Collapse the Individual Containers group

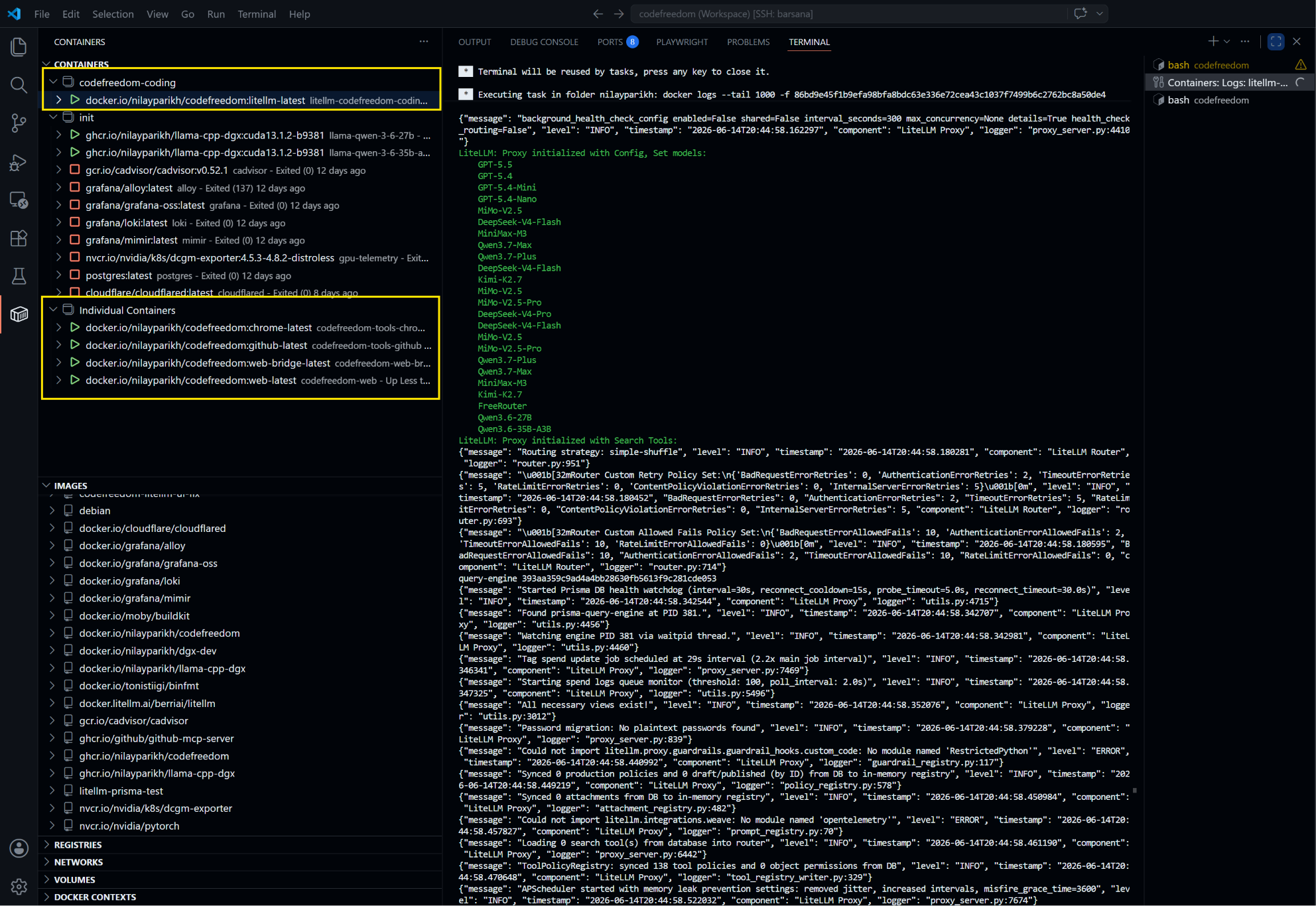coord(53,310)
